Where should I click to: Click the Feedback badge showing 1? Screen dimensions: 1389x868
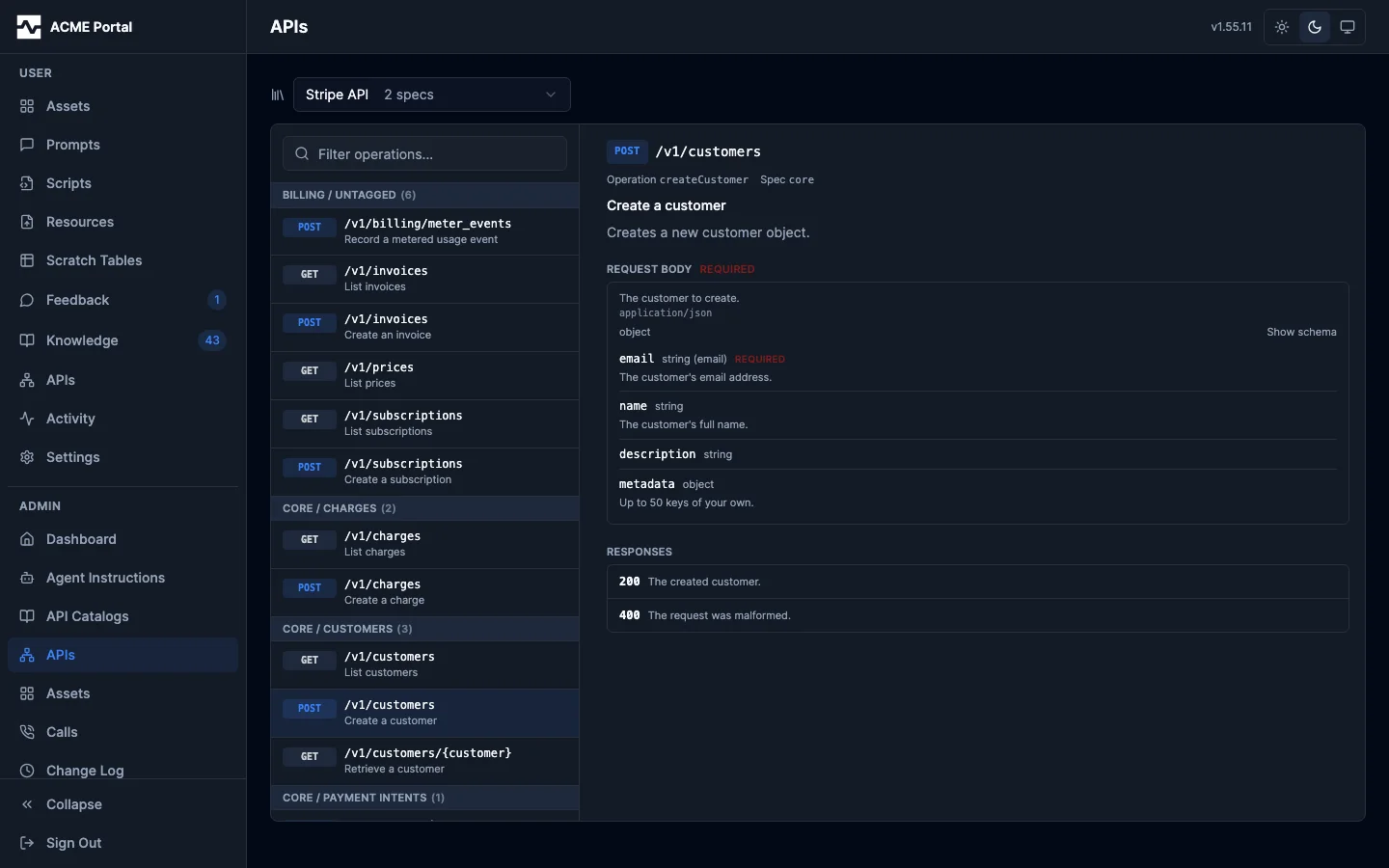tap(217, 300)
